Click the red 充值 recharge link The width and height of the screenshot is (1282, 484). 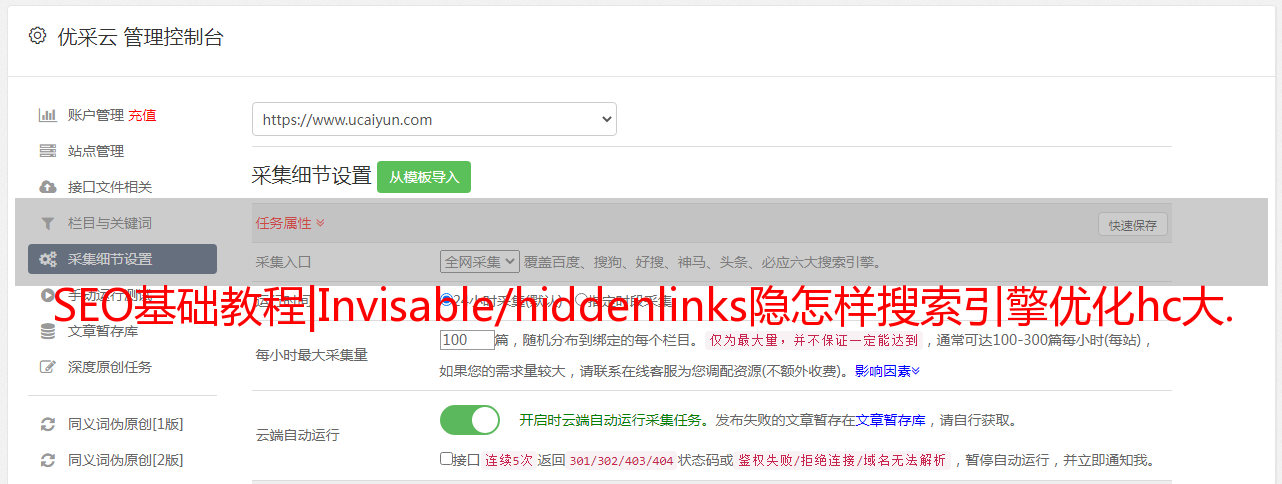pyautogui.click(x=142, y=115)
